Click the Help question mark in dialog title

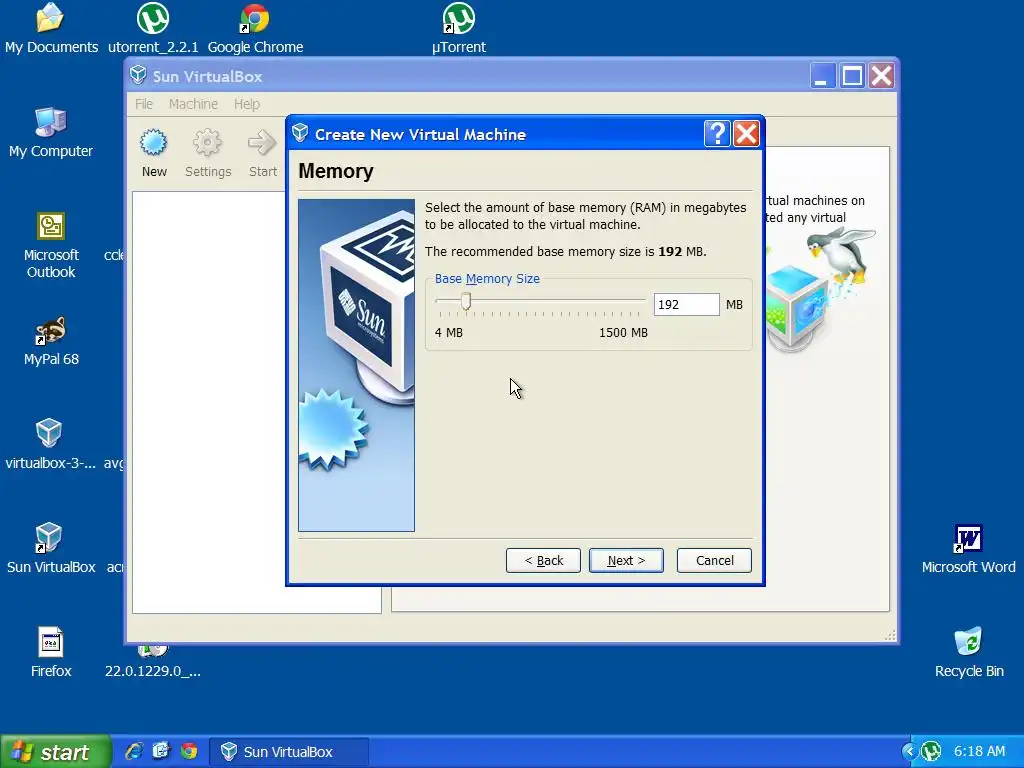pos(717,134)
